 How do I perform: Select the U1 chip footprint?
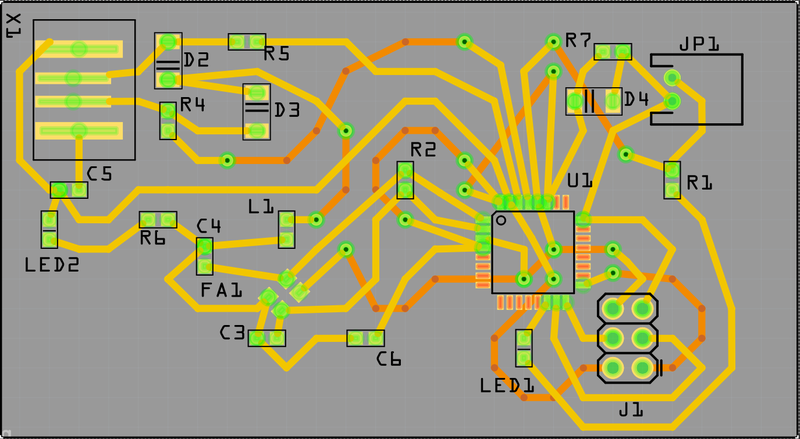click(x=533, y=252)
